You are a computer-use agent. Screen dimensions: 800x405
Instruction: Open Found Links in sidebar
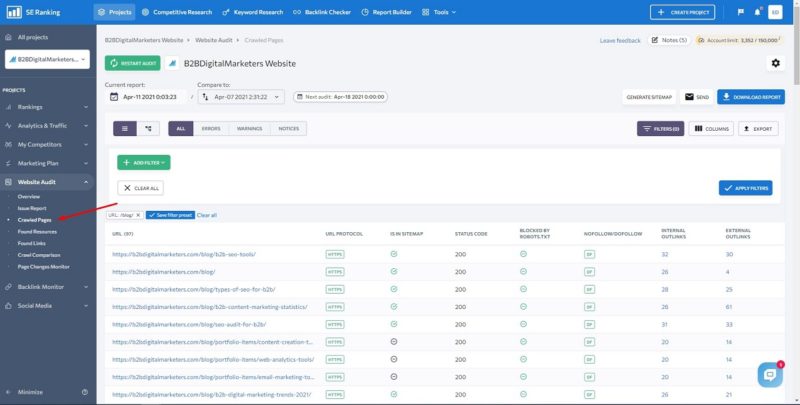(32, 243)
